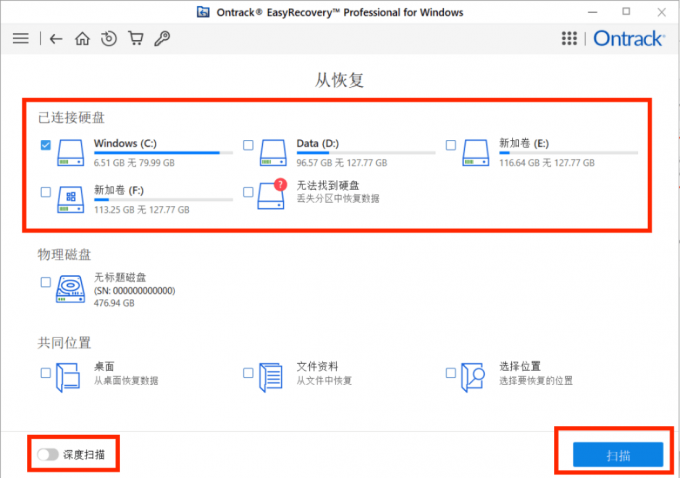Click the 从文件中恢复 description
The width and height of the screenshot is (680, 478).
[x=324, y=381]
